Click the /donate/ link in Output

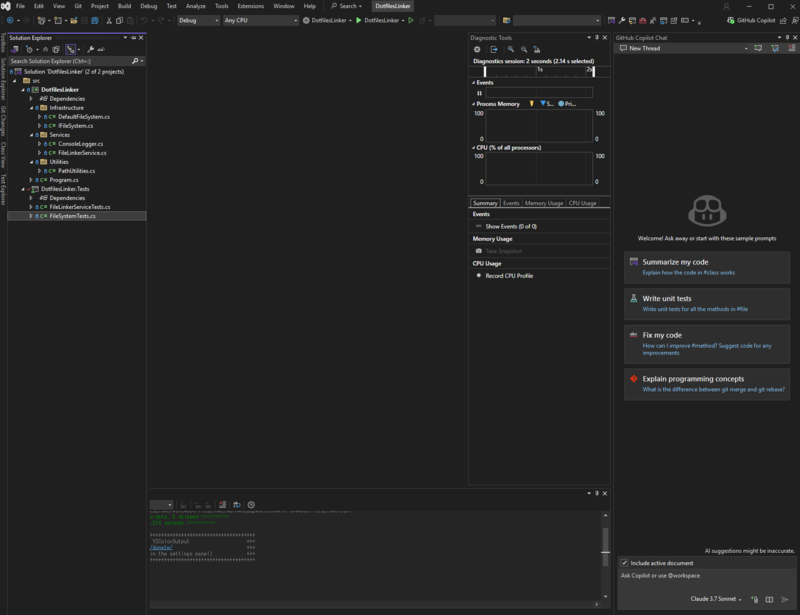(x=161, y=548)
